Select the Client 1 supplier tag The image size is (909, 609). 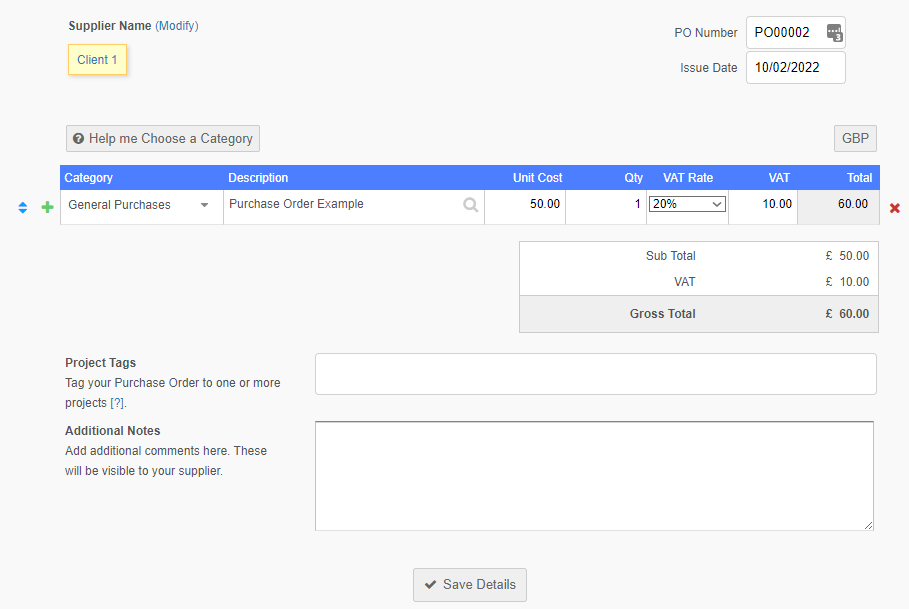[97, 60]
